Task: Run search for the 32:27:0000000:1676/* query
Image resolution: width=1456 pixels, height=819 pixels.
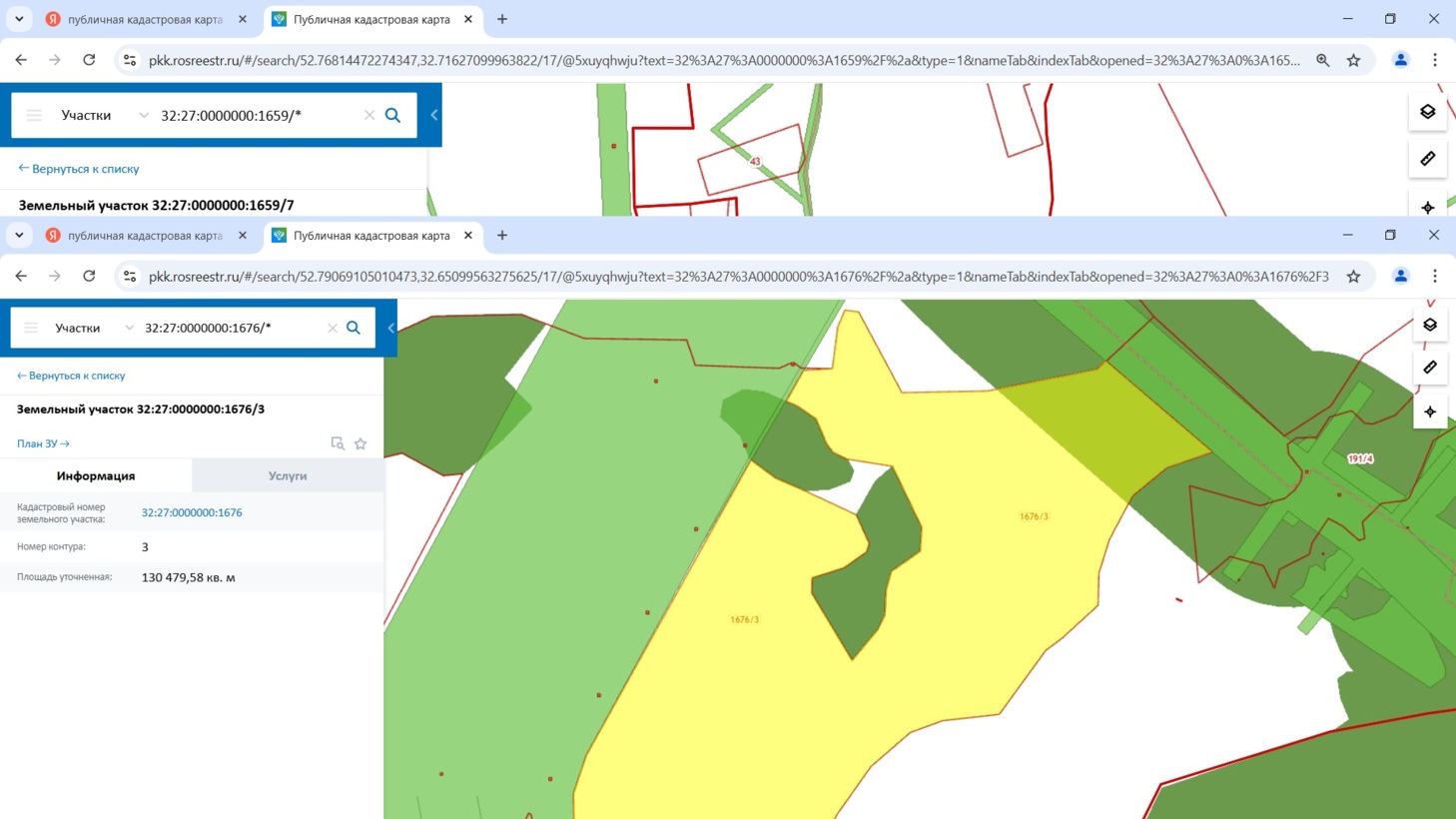Action: click(x=354, y=328)
